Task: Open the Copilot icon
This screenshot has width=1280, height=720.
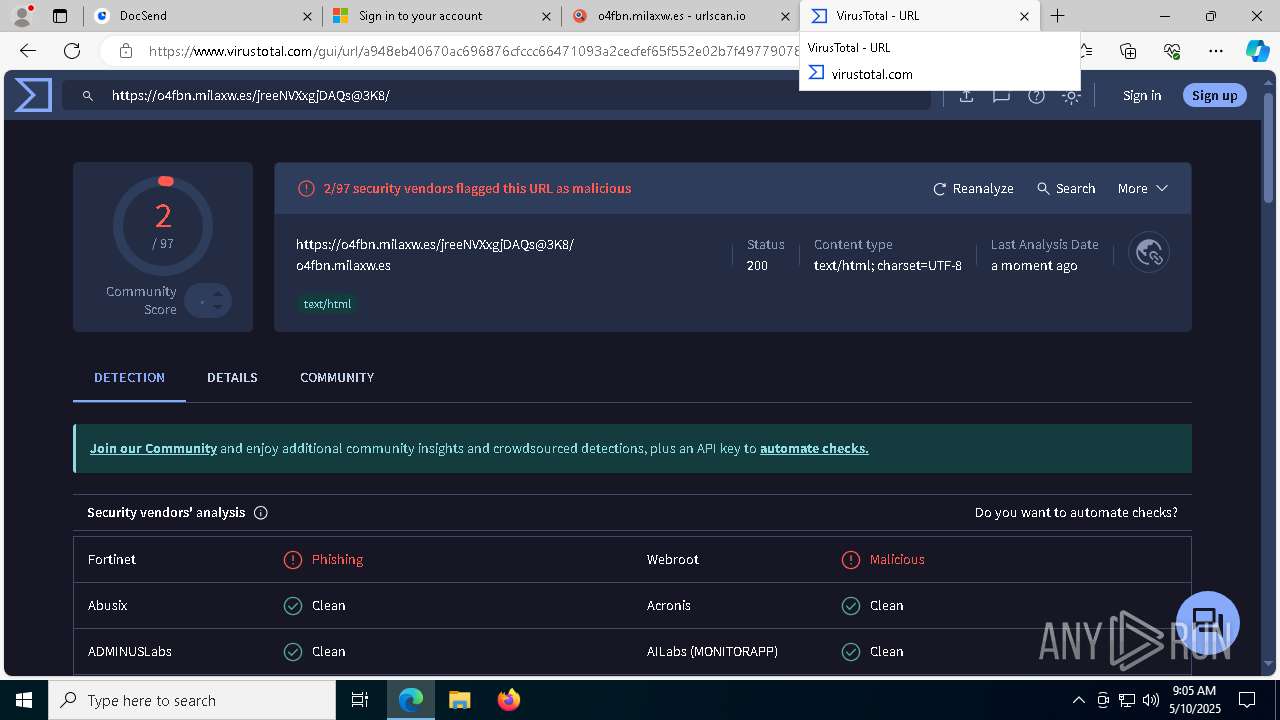Action: [x=1257, y=51]
